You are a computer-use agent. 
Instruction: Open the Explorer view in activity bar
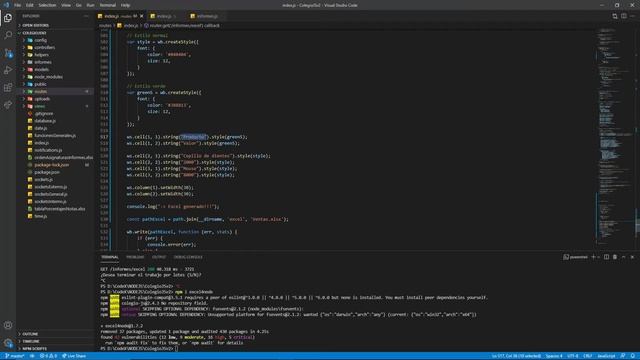tap(8, 18)
